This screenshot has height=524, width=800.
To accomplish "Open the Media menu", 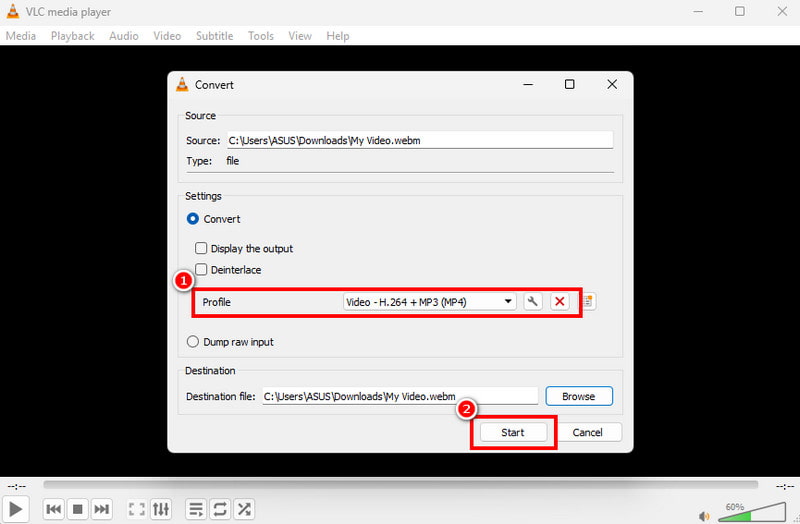I will tap(20, 36).
